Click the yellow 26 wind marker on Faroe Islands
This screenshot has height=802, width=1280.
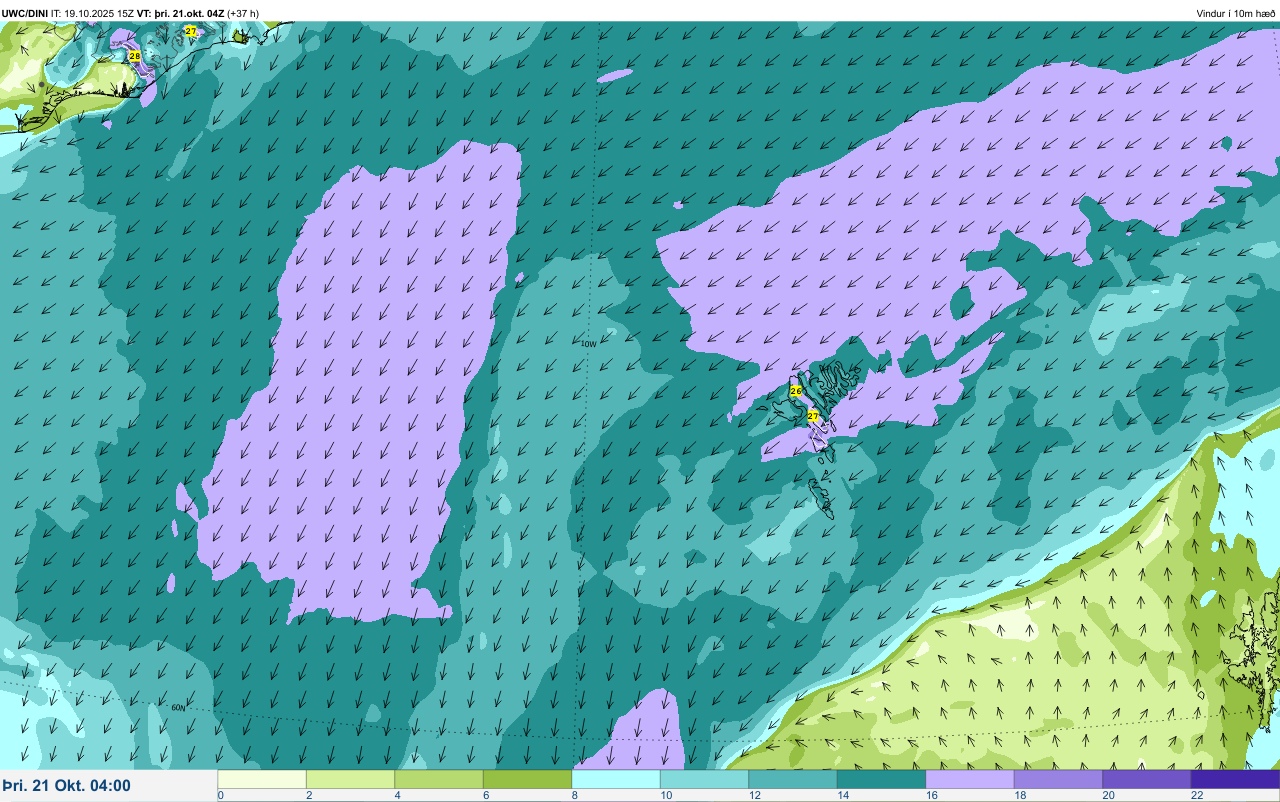click(796, 391)
